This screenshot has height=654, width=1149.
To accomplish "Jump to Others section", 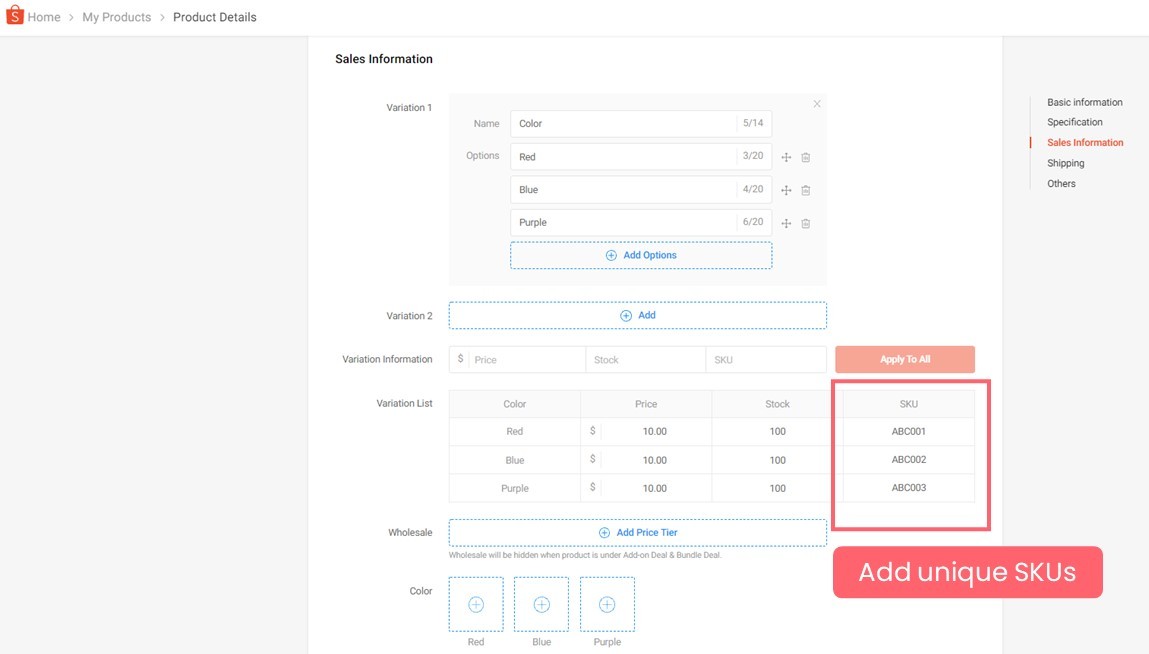I will [1061, 183].
